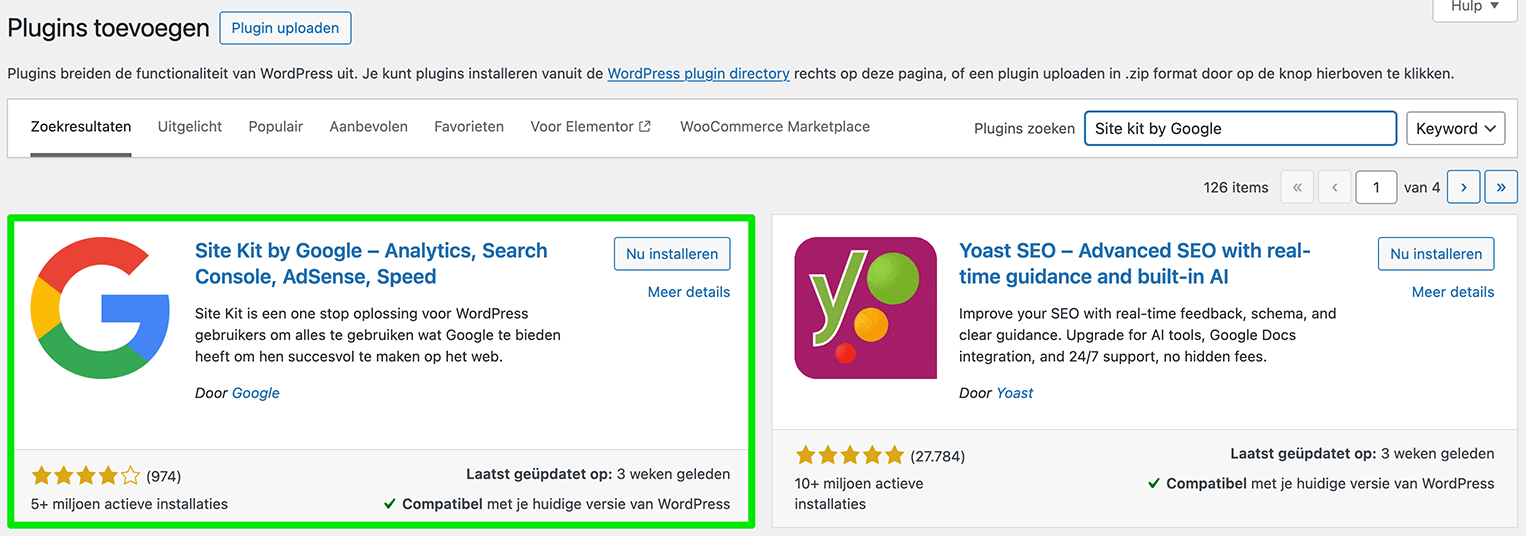
Task: Click the Site Kit star rating
Action: (x=86, y=476)
